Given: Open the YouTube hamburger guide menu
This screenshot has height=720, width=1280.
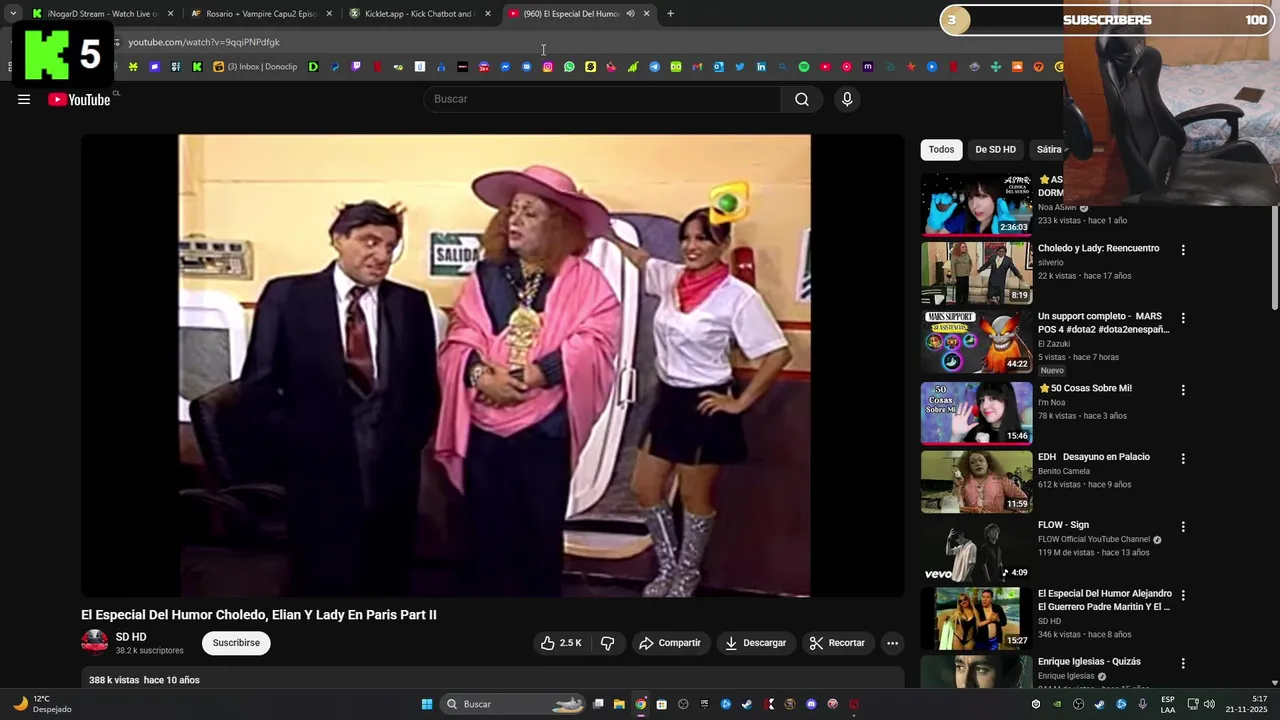Looking at the screenshot, I should pyautogui.click(x=24, y=99).
